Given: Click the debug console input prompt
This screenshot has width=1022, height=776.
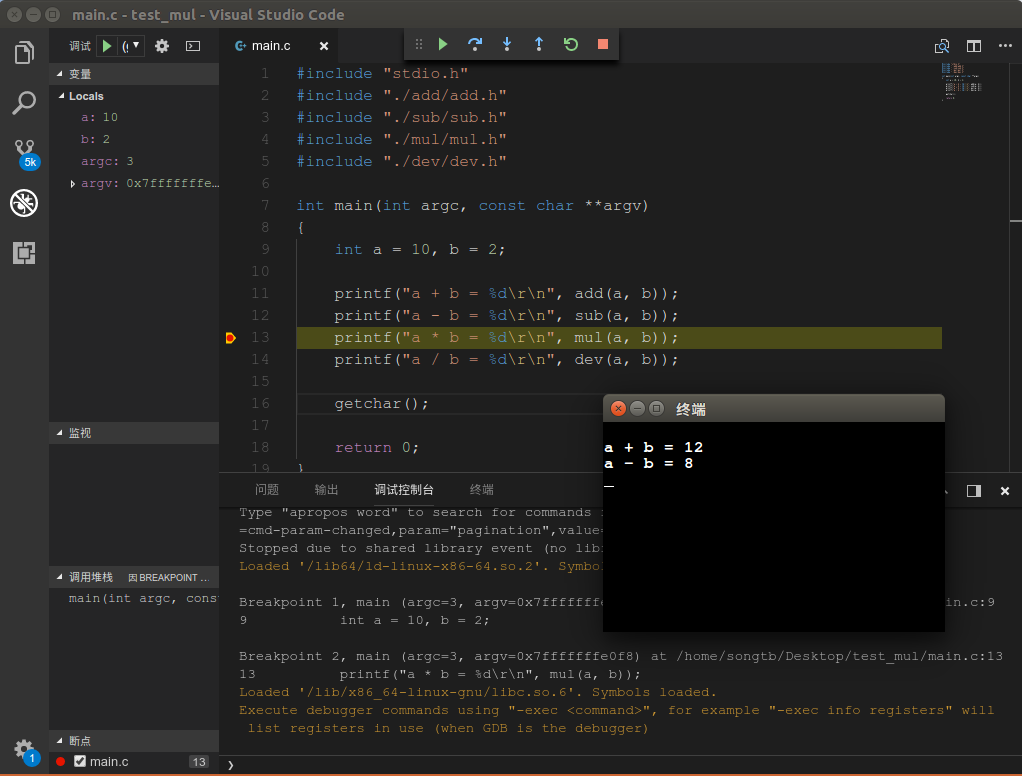Looking at the screenshot, I should point(619,765).
